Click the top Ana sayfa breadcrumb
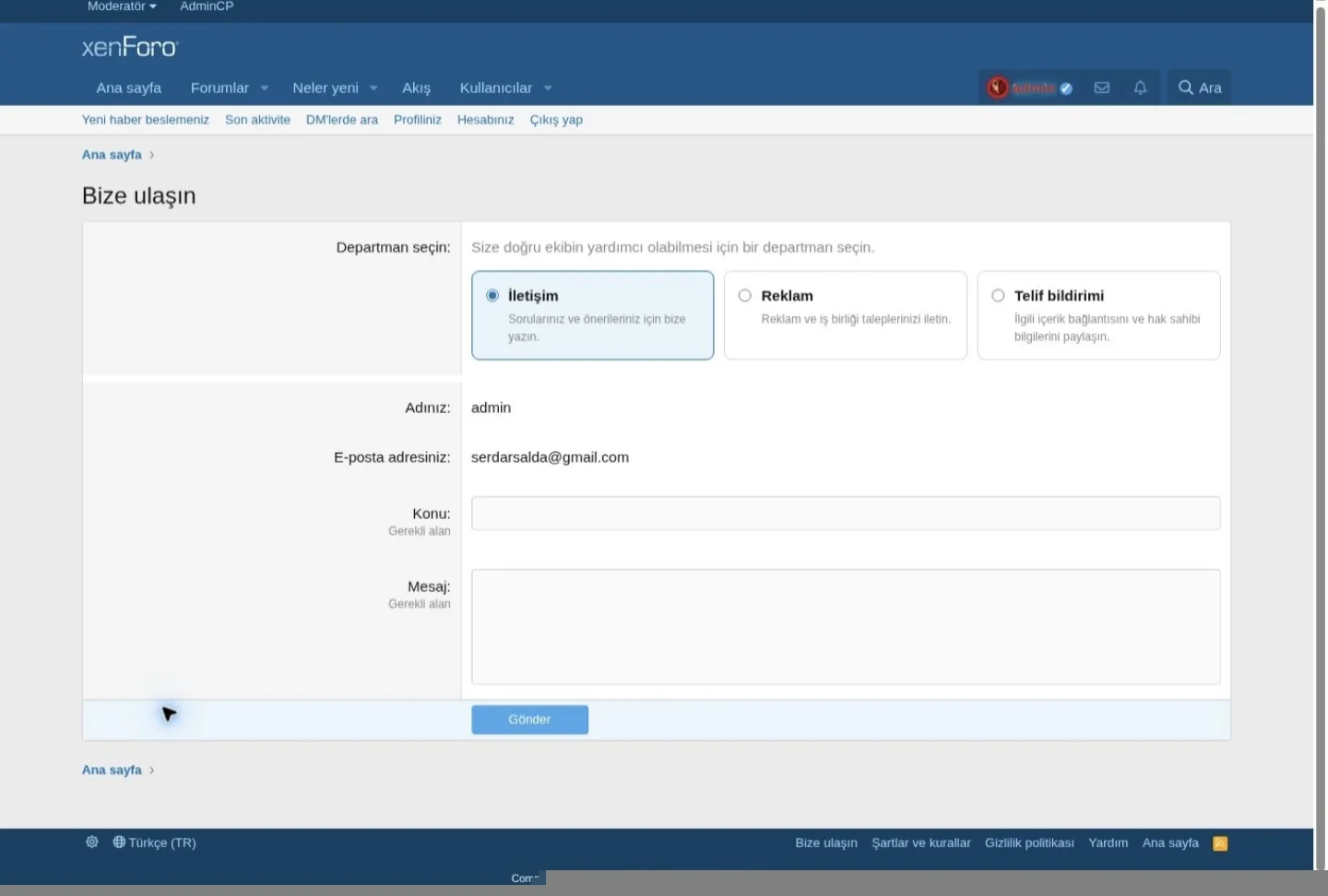 [112, 155]
